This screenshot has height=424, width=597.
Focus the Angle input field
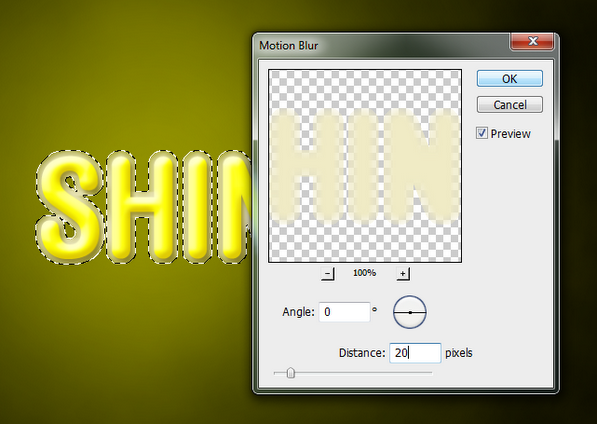344,312
